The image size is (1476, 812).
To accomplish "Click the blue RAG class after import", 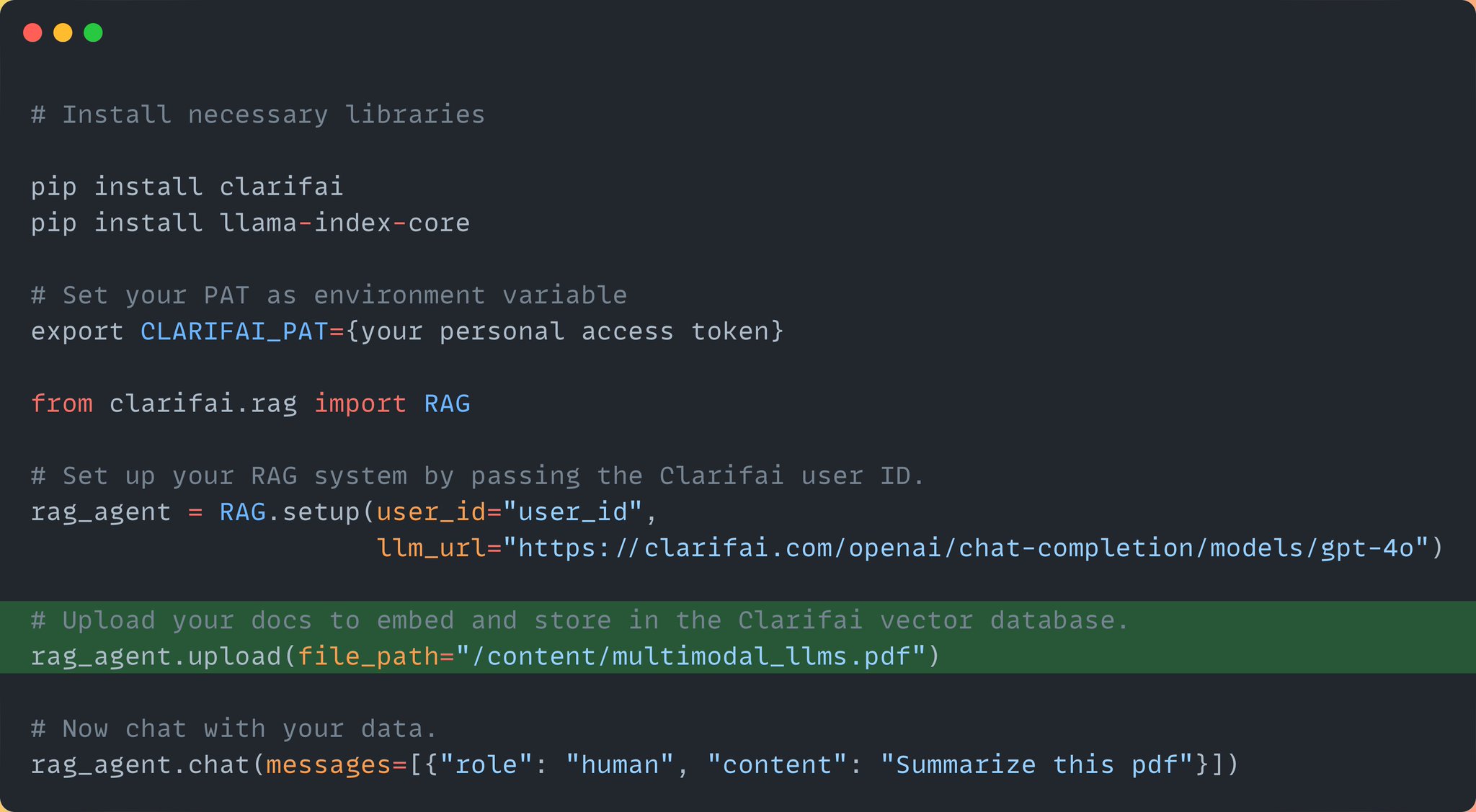I will [x=447, y=403].
